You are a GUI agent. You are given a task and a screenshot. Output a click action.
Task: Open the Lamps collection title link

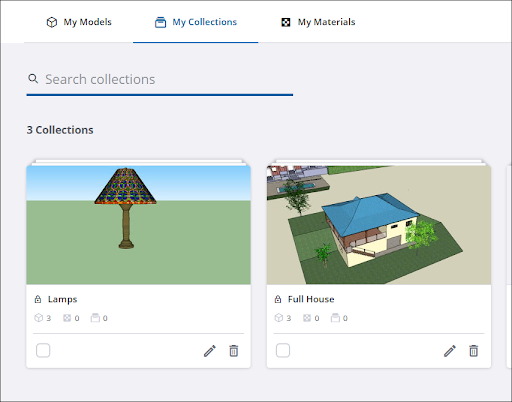62,299
